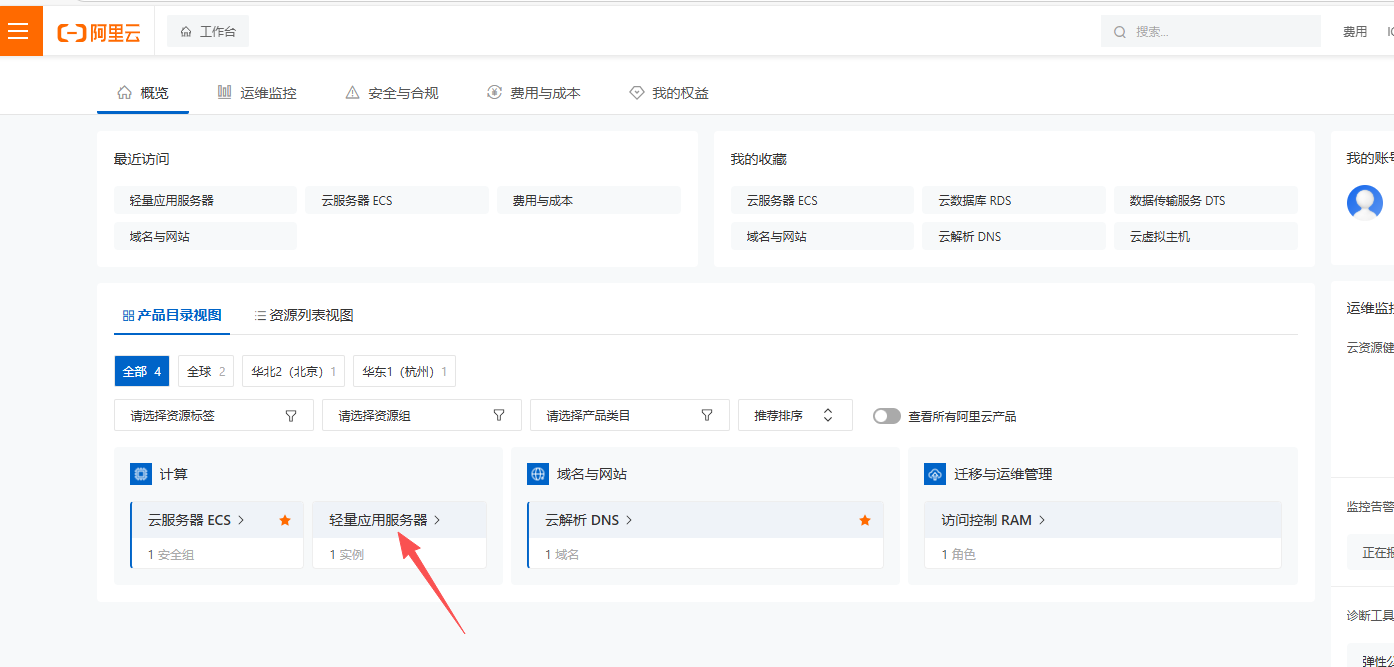The height and width of the screenshot is (667, 1394).
Task: Click 1 安全组 under 云服务器 ECS
Action: tap(171, 554)
